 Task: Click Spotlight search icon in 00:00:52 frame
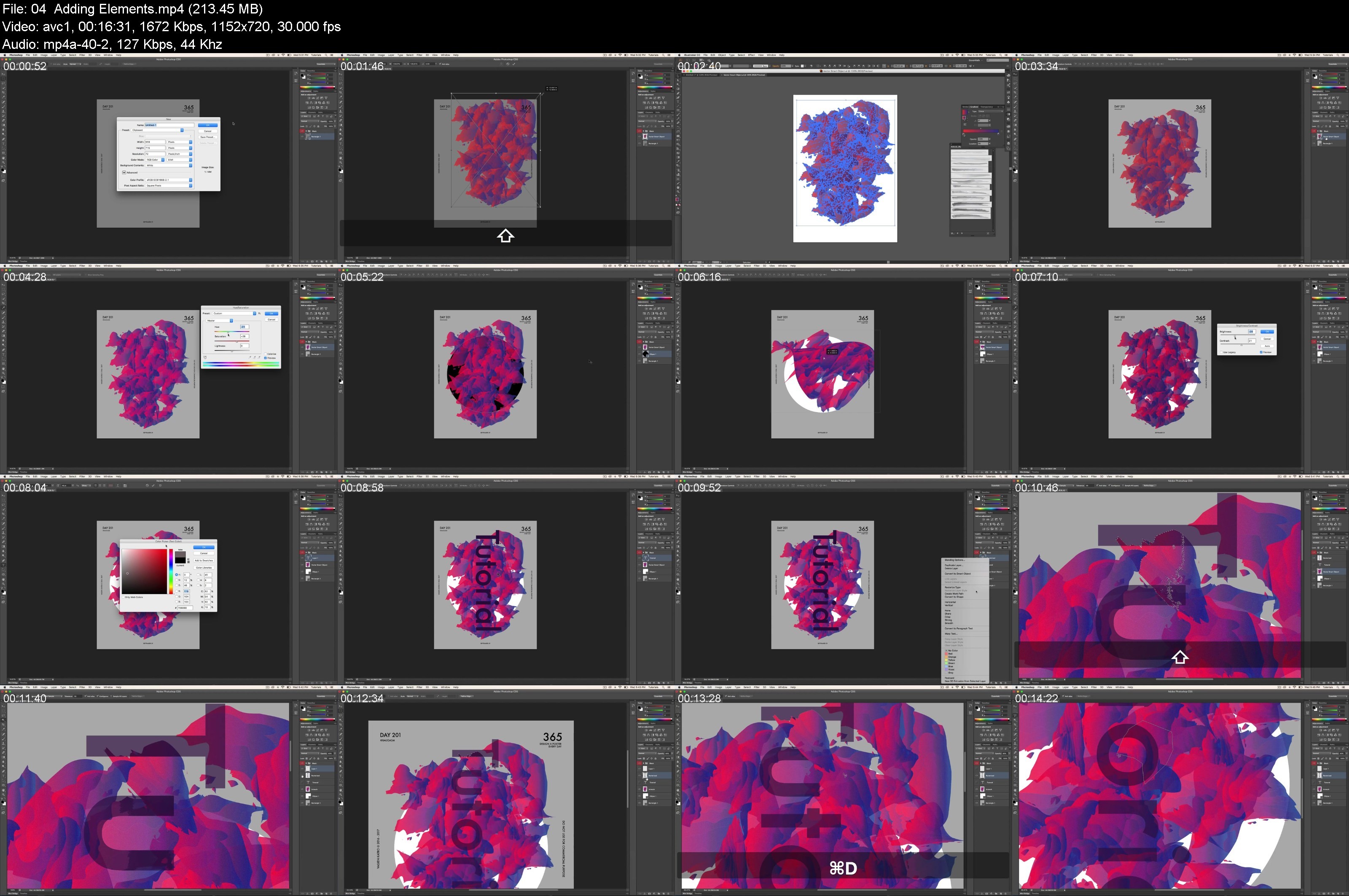[326, 56]
